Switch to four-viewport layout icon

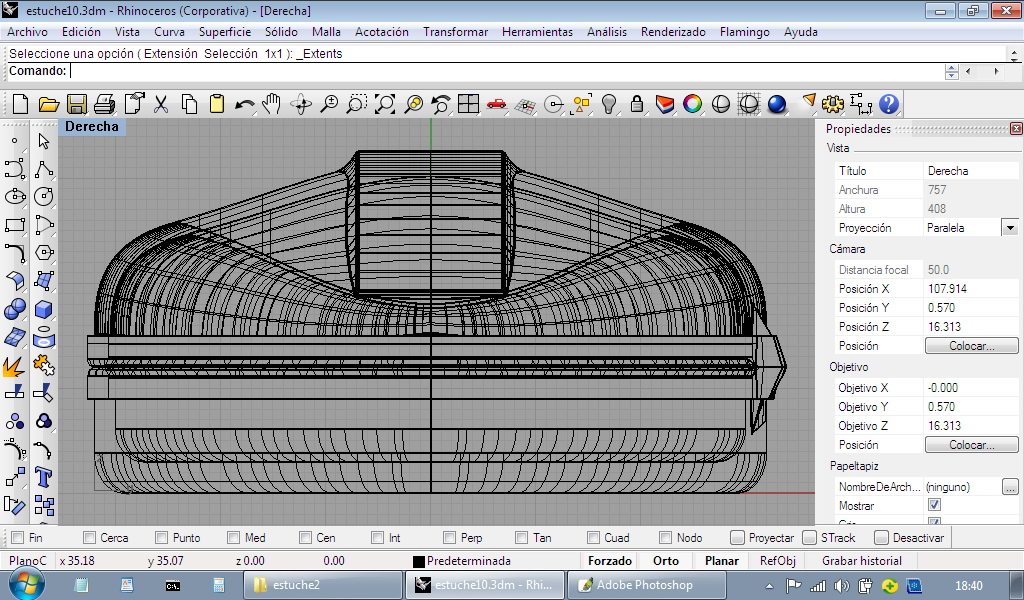[x=468, y=104]
